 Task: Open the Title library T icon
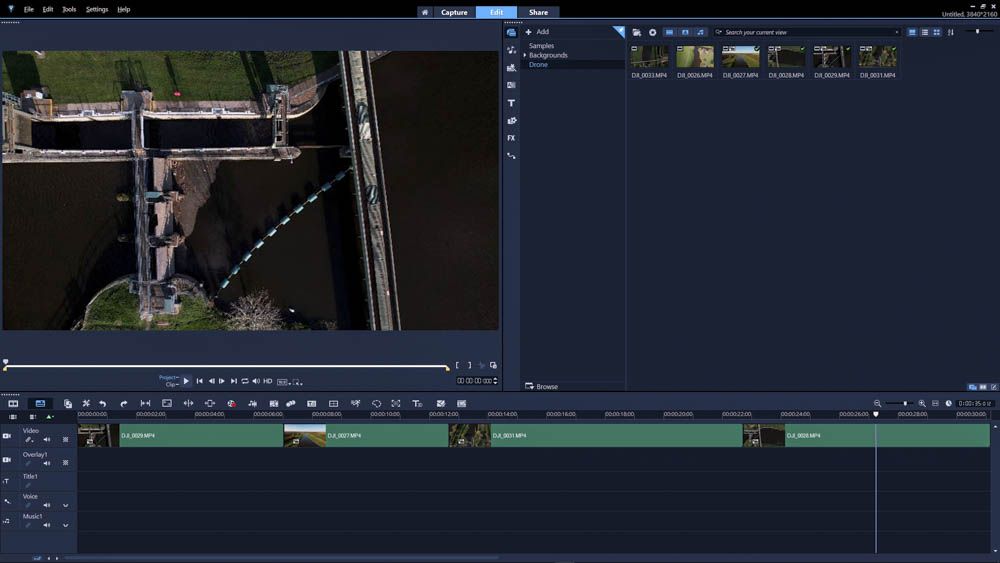pos(511,103)
